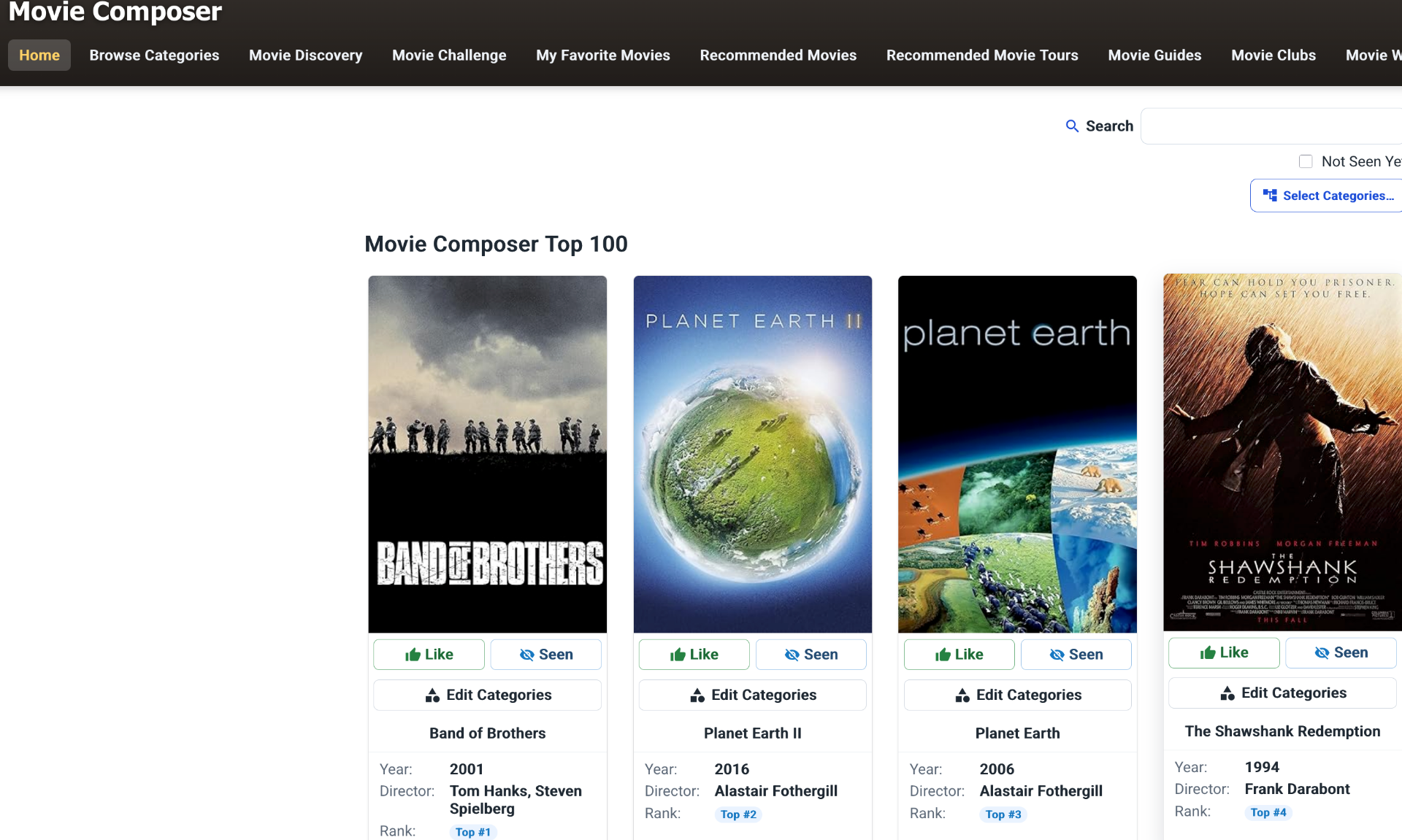The image size is (1402, 840).
Task: Click Edit Categories shapes icon under Planet Earth 2006
Action: click(963, 695)
